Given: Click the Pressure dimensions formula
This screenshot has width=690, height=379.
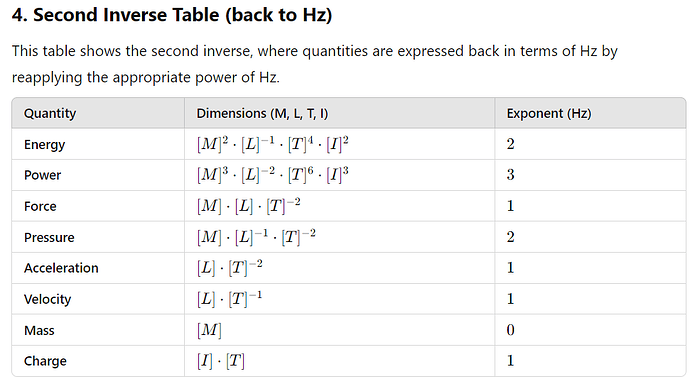Looking at the screenshot, I should [256, 237].
